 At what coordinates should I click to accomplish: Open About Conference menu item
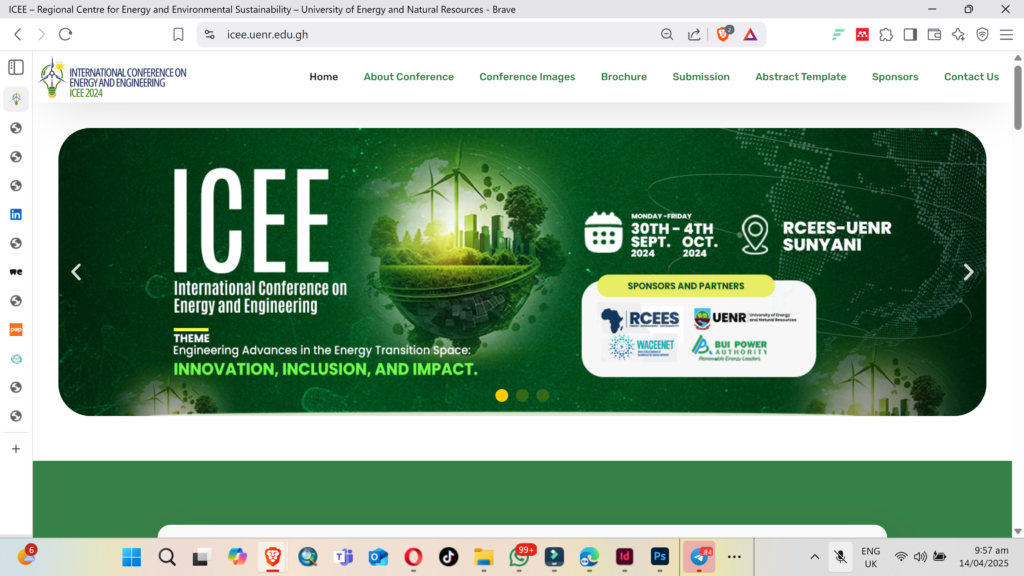pos(408,77)
